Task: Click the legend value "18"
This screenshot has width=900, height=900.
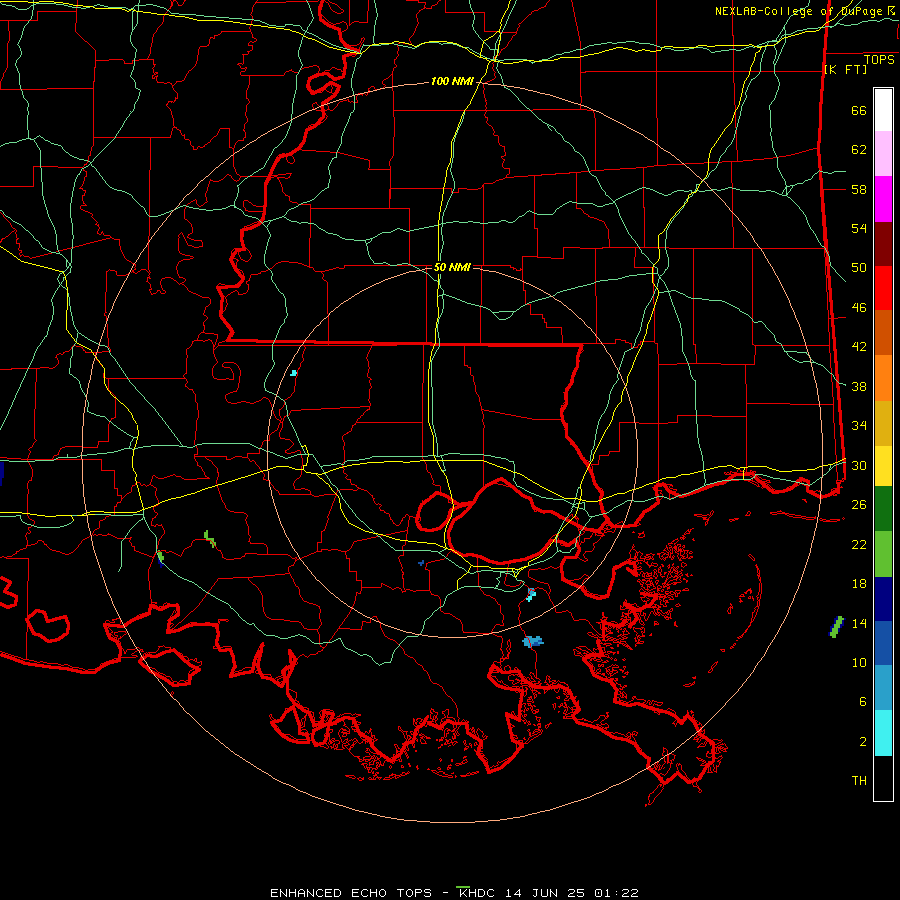Action: (859, 584)
